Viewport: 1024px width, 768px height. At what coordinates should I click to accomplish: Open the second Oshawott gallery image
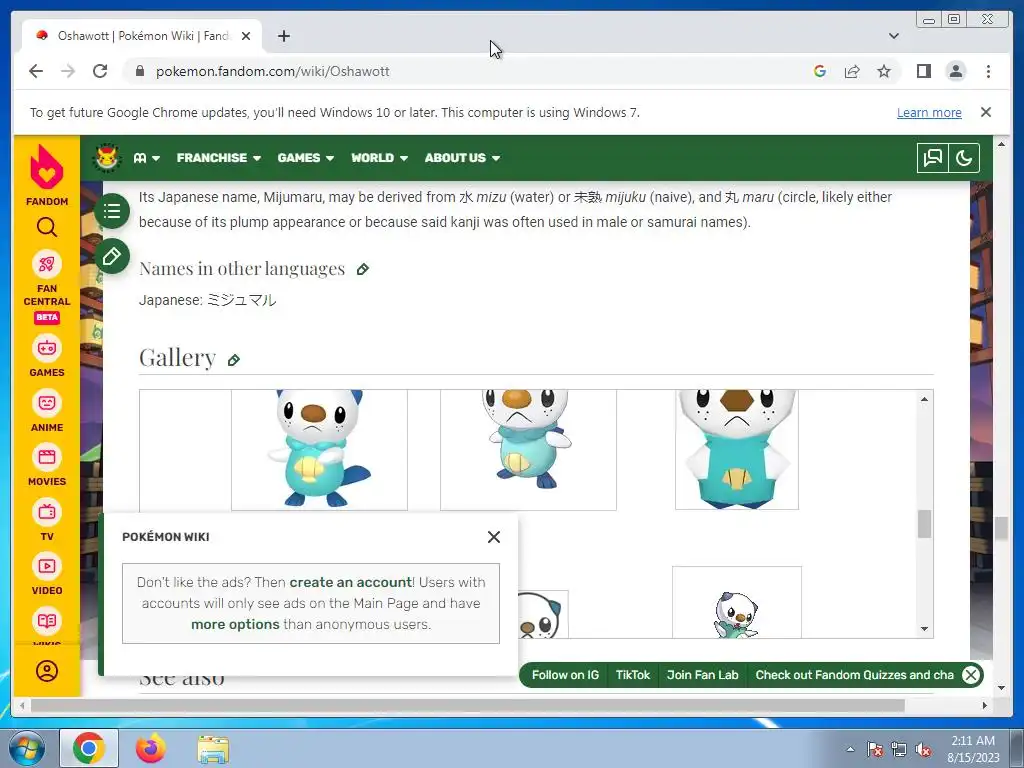(x=528, y=450)
